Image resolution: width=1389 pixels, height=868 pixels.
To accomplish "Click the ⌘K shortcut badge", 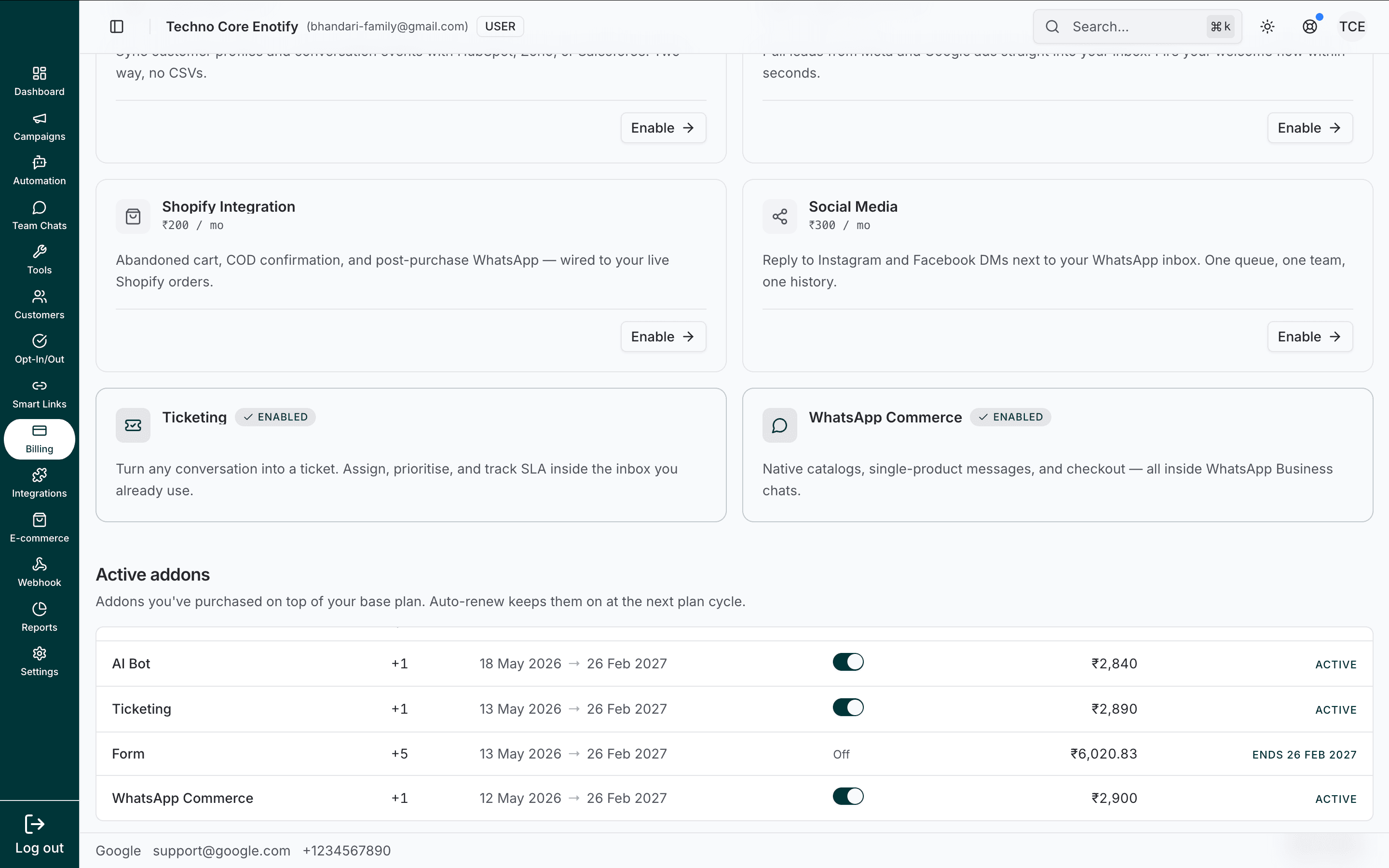I will [1220, 27].
